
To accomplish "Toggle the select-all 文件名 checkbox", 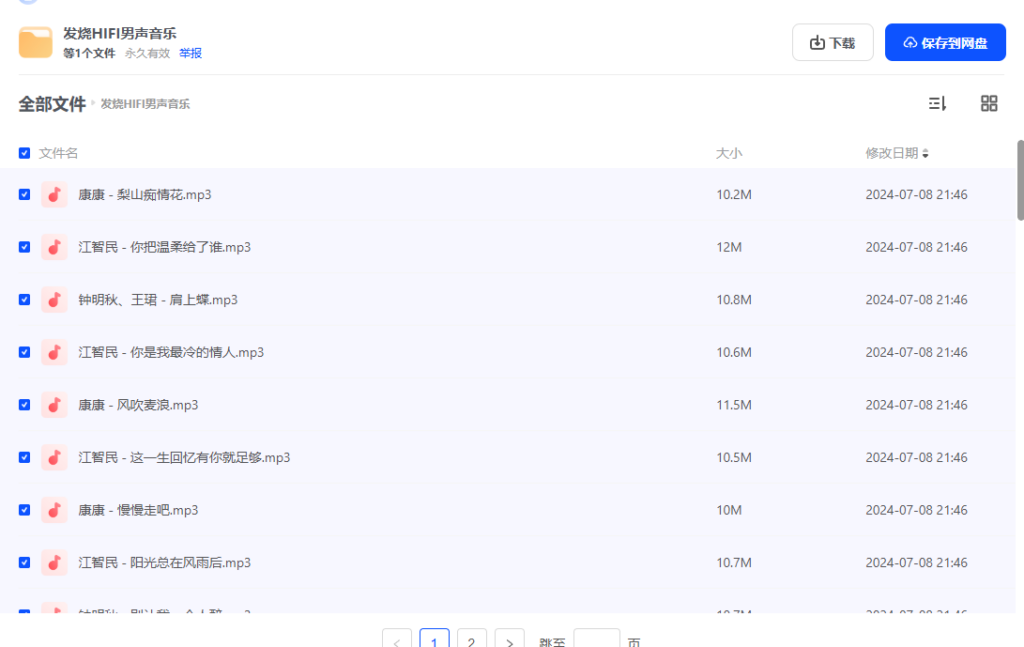I will point(24,153).
